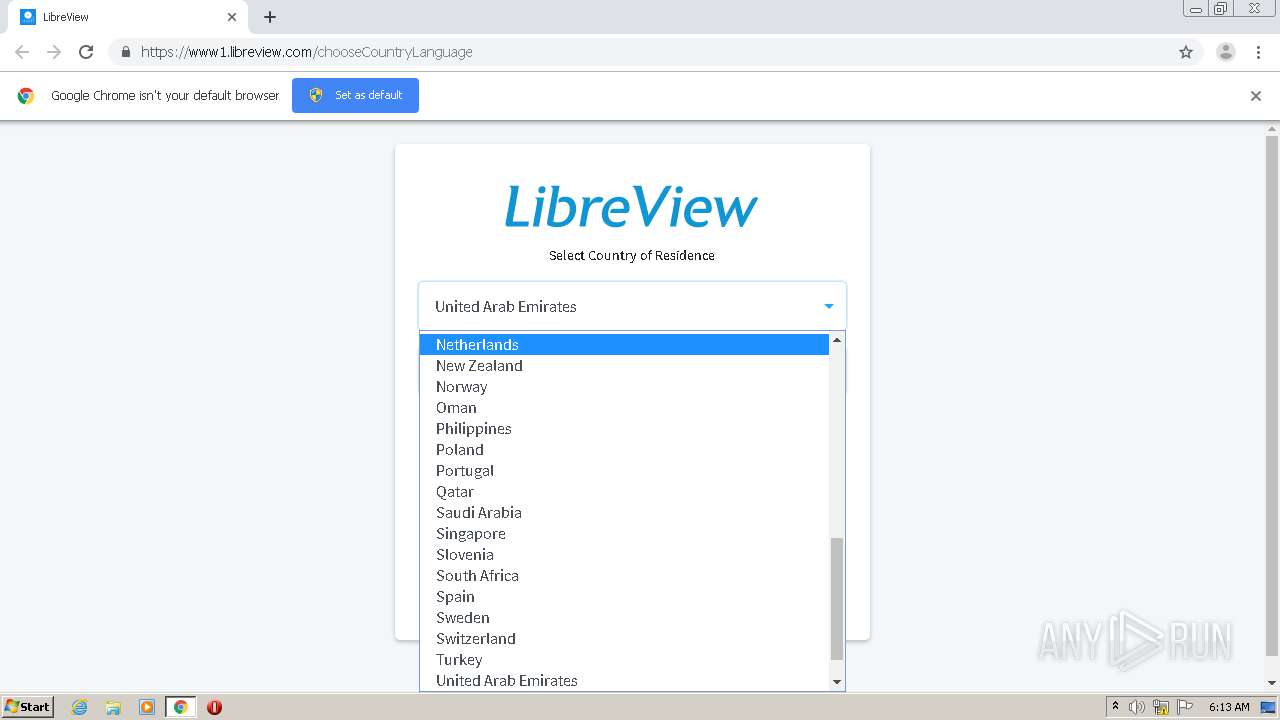1280x720 pixels.
Task: Open the Action Center flag icon
Action: coord(1185,707)
